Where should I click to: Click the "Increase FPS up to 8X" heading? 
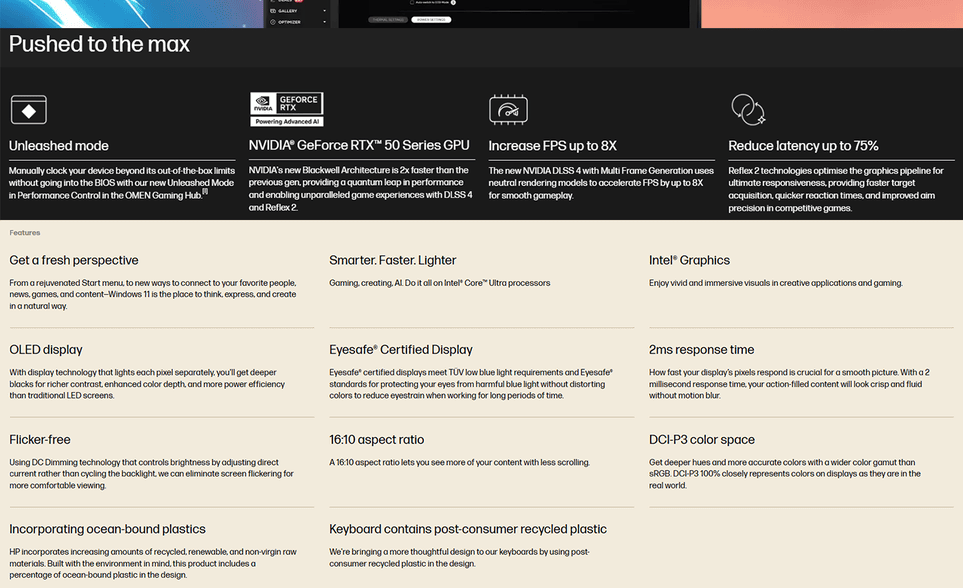pos(552,146)
